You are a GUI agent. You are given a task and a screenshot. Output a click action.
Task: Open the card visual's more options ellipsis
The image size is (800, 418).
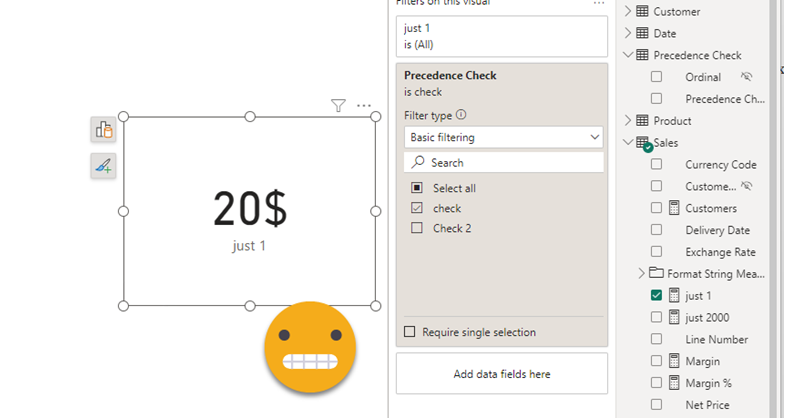pyautogui.click(x=364, y=105)
